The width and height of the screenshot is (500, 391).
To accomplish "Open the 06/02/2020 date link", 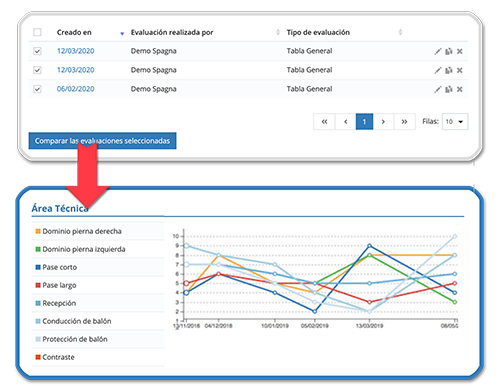I will pos(76,89).
